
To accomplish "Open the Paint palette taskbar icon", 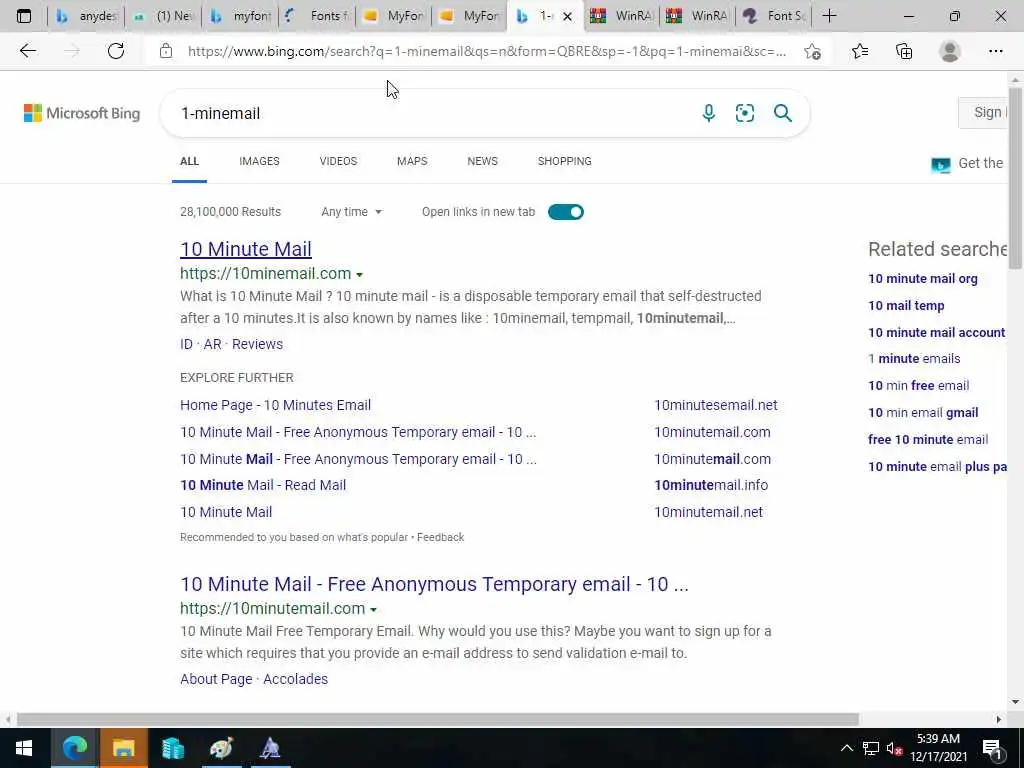I will pyautogui.click(x=221, y=748).
